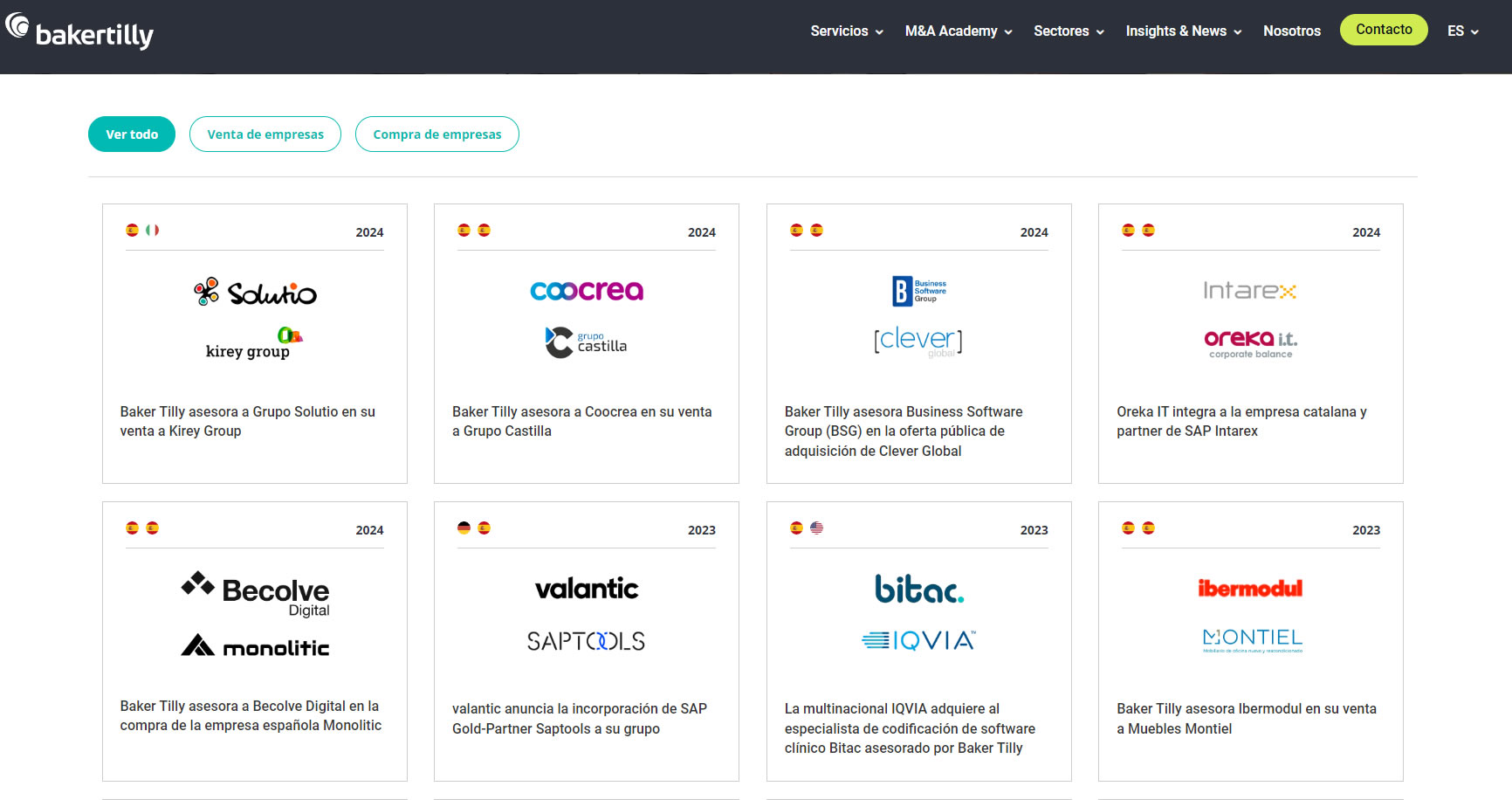Open the ES language selector
The image size is (1512, 800).
click(x=1462, y=31)
